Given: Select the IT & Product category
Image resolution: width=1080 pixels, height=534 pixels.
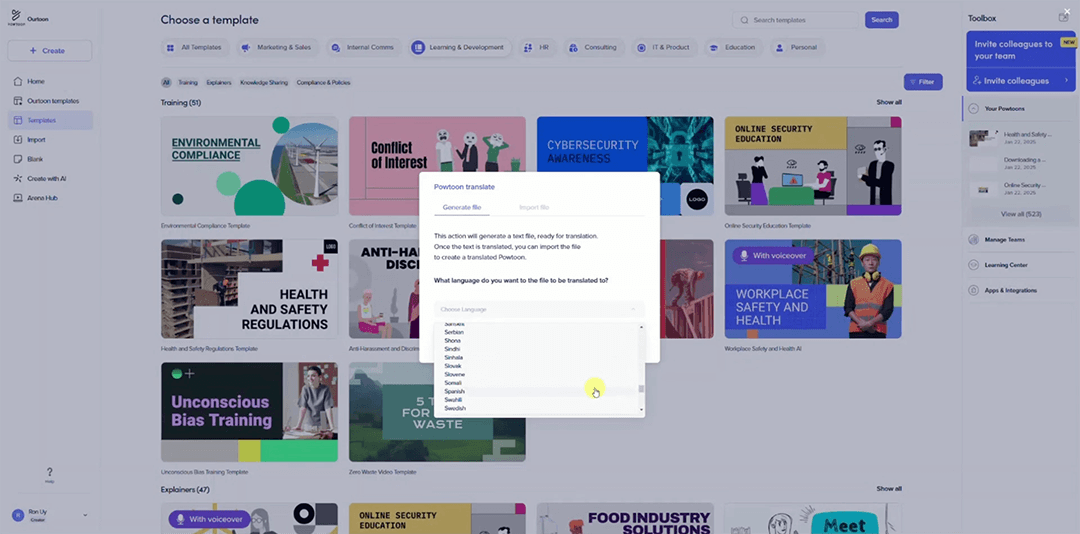Looking at the screenshot, I should pyautogui.click(x=663, y=48).
